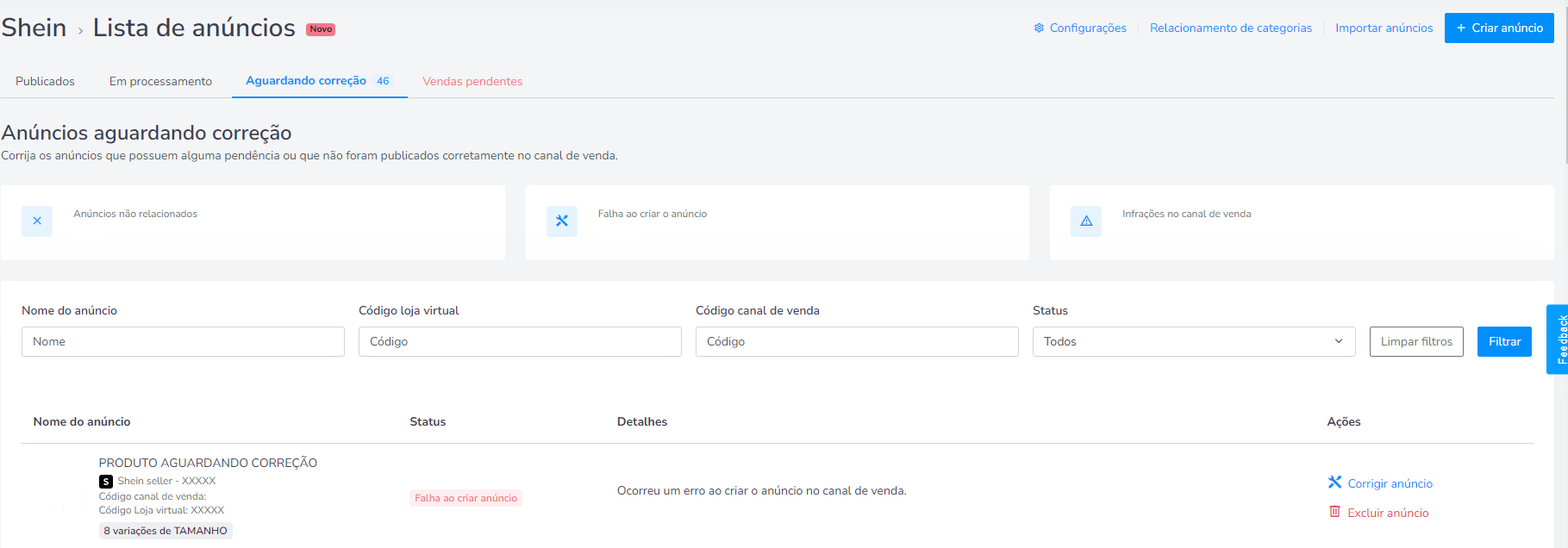Open the Vendas pendentes tab
1568x548 pixels.
(472, 82)
